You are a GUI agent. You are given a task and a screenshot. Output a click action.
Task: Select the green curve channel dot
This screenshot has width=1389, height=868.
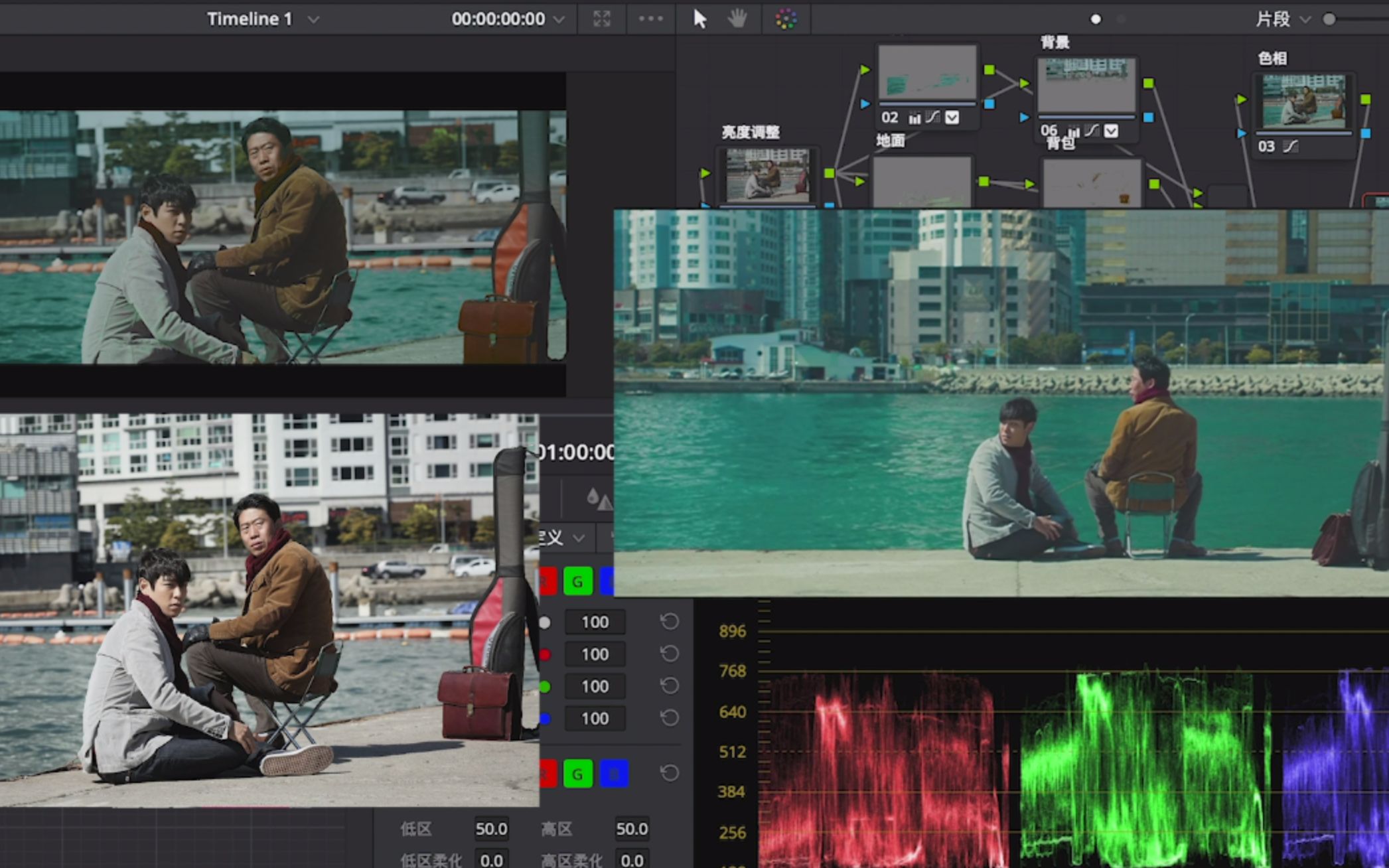(545, 686)
